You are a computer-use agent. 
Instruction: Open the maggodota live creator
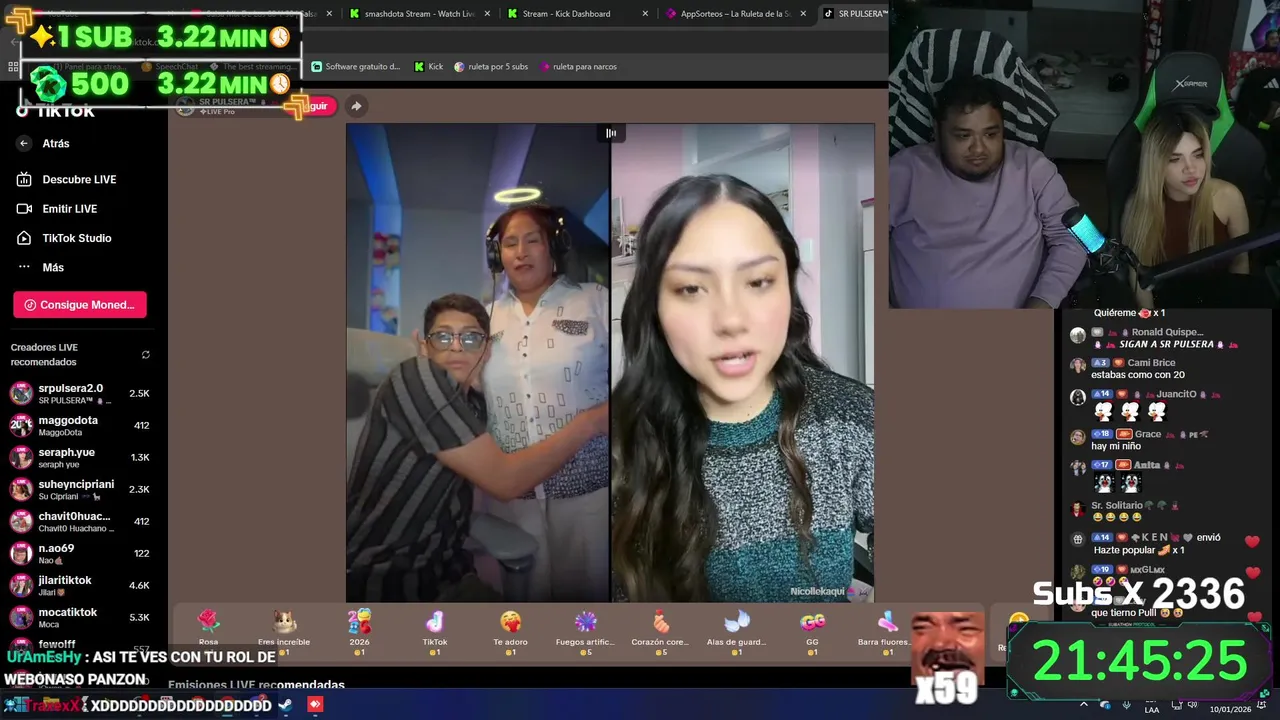click(x=80, y=425)
